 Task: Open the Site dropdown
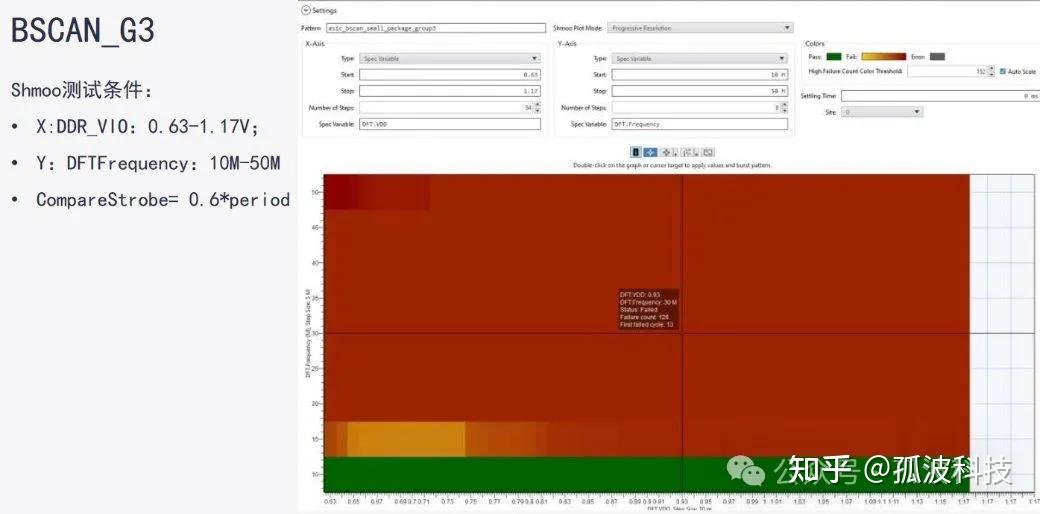(881, 112)
